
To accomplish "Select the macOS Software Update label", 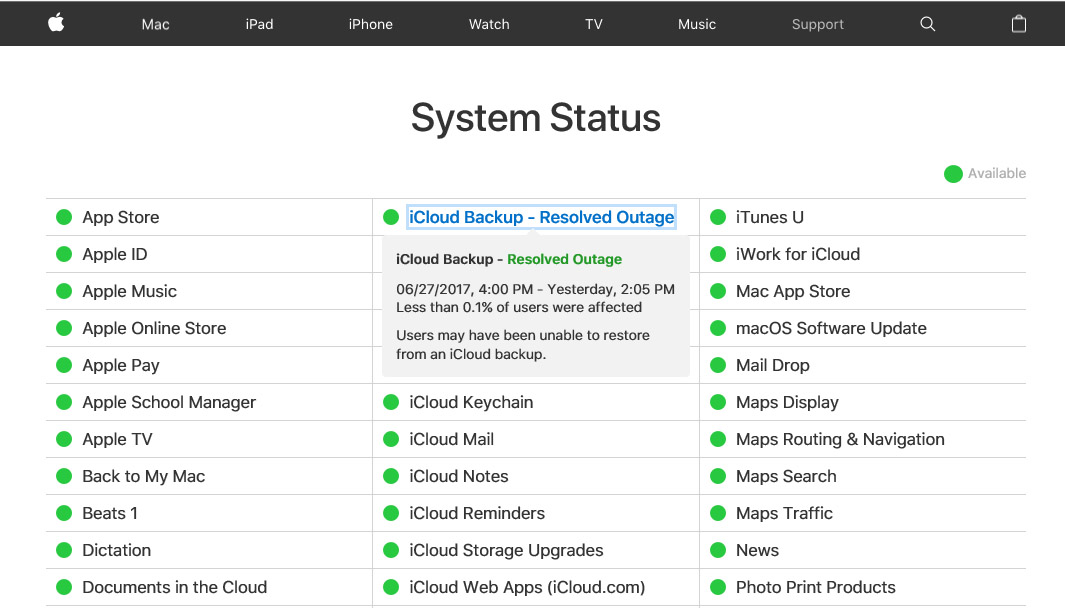I will (831, 328).
